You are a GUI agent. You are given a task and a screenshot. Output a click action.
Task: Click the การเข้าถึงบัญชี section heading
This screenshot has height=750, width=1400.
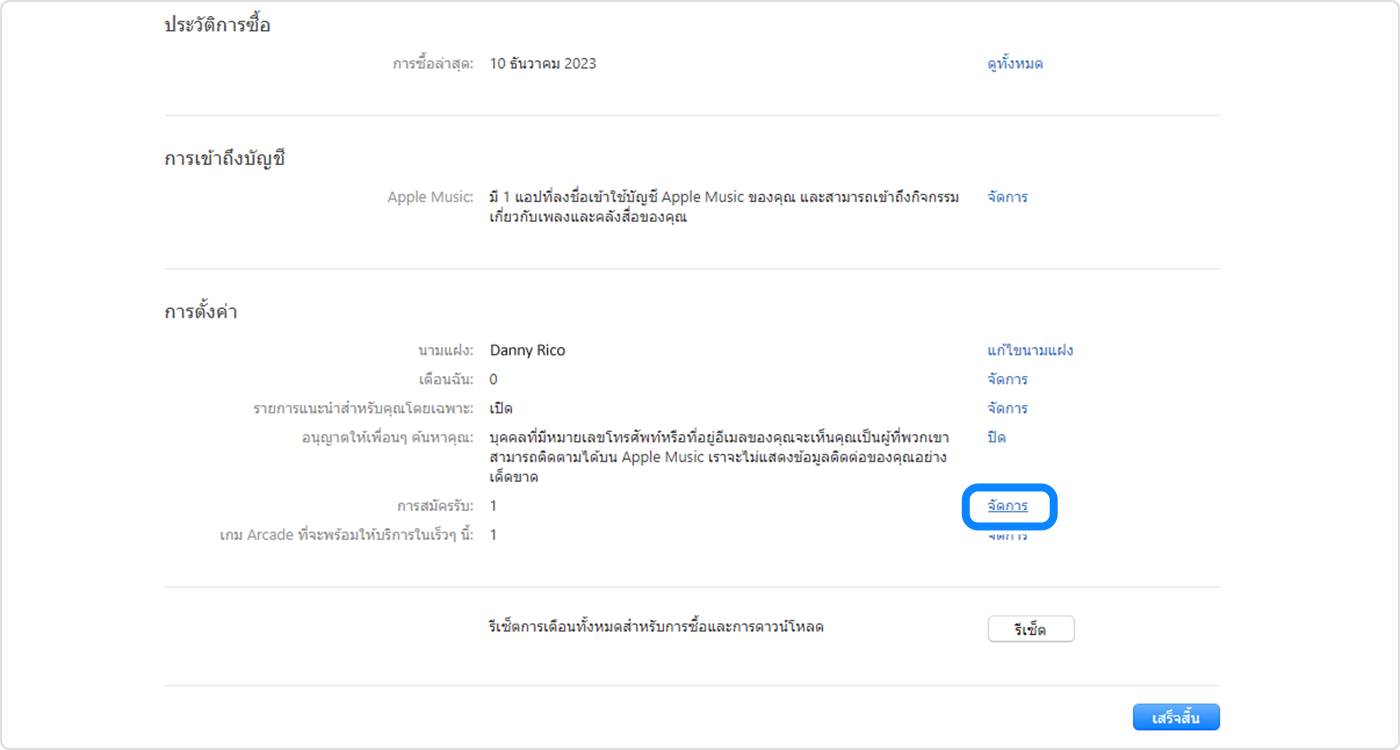[x=225, y=158]
